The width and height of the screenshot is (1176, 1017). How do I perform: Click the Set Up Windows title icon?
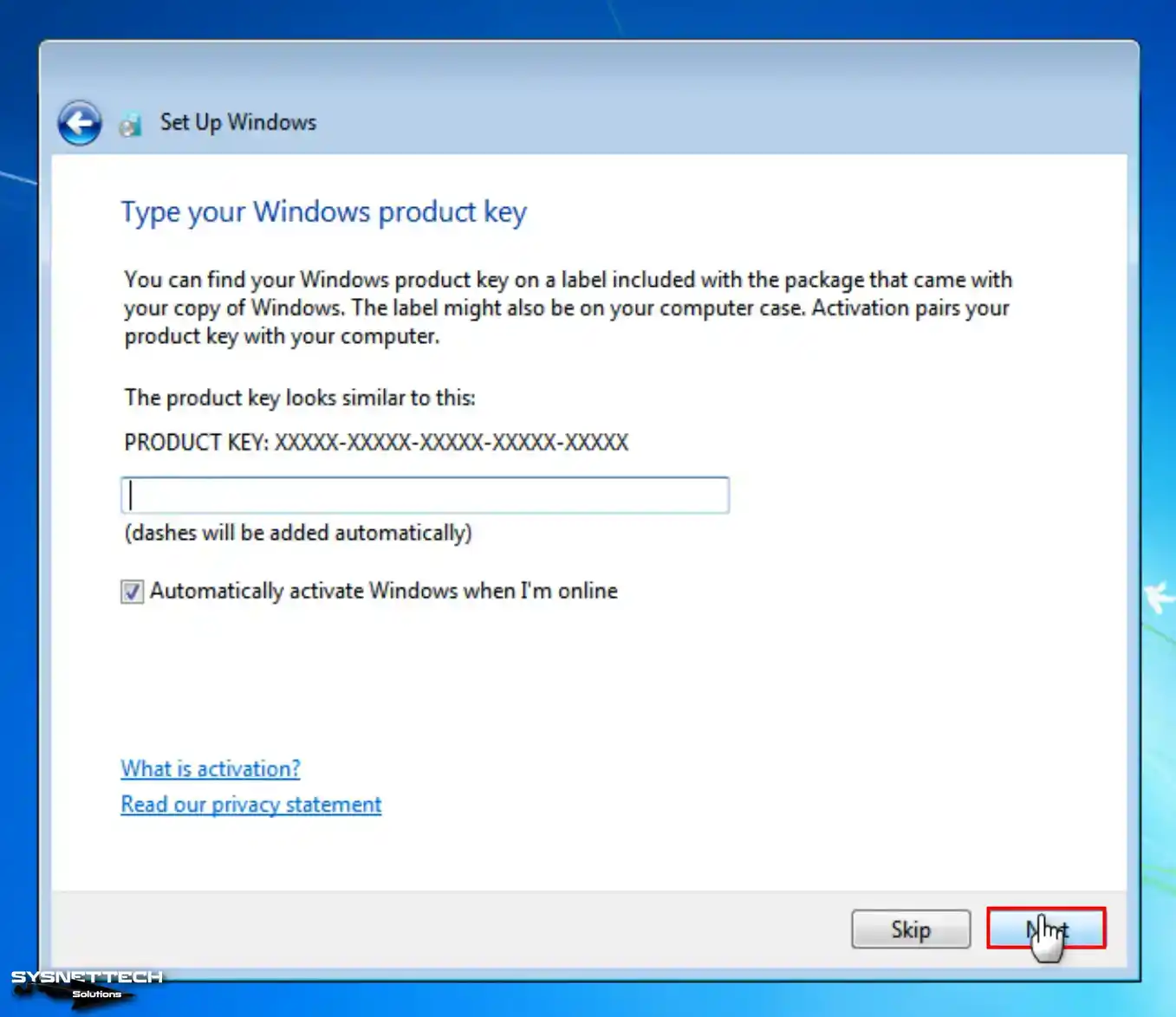click(131, 125)
